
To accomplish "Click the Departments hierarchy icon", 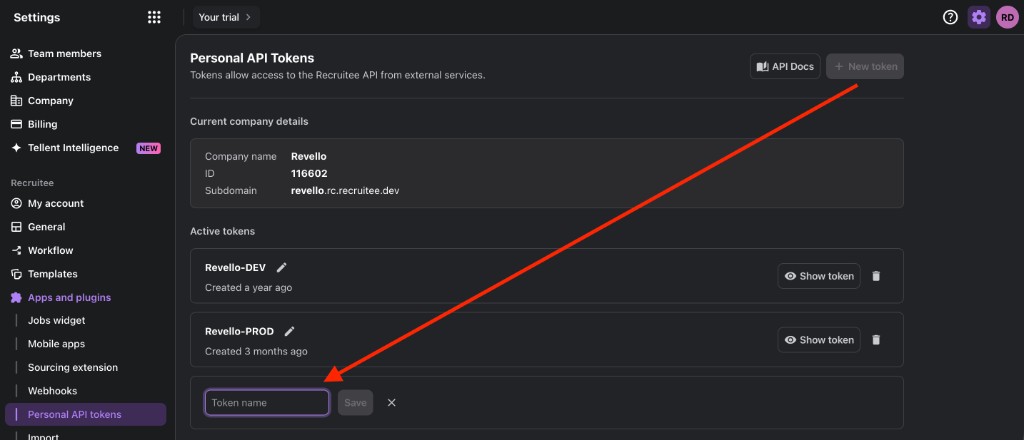I will click(x=16, y=77).
